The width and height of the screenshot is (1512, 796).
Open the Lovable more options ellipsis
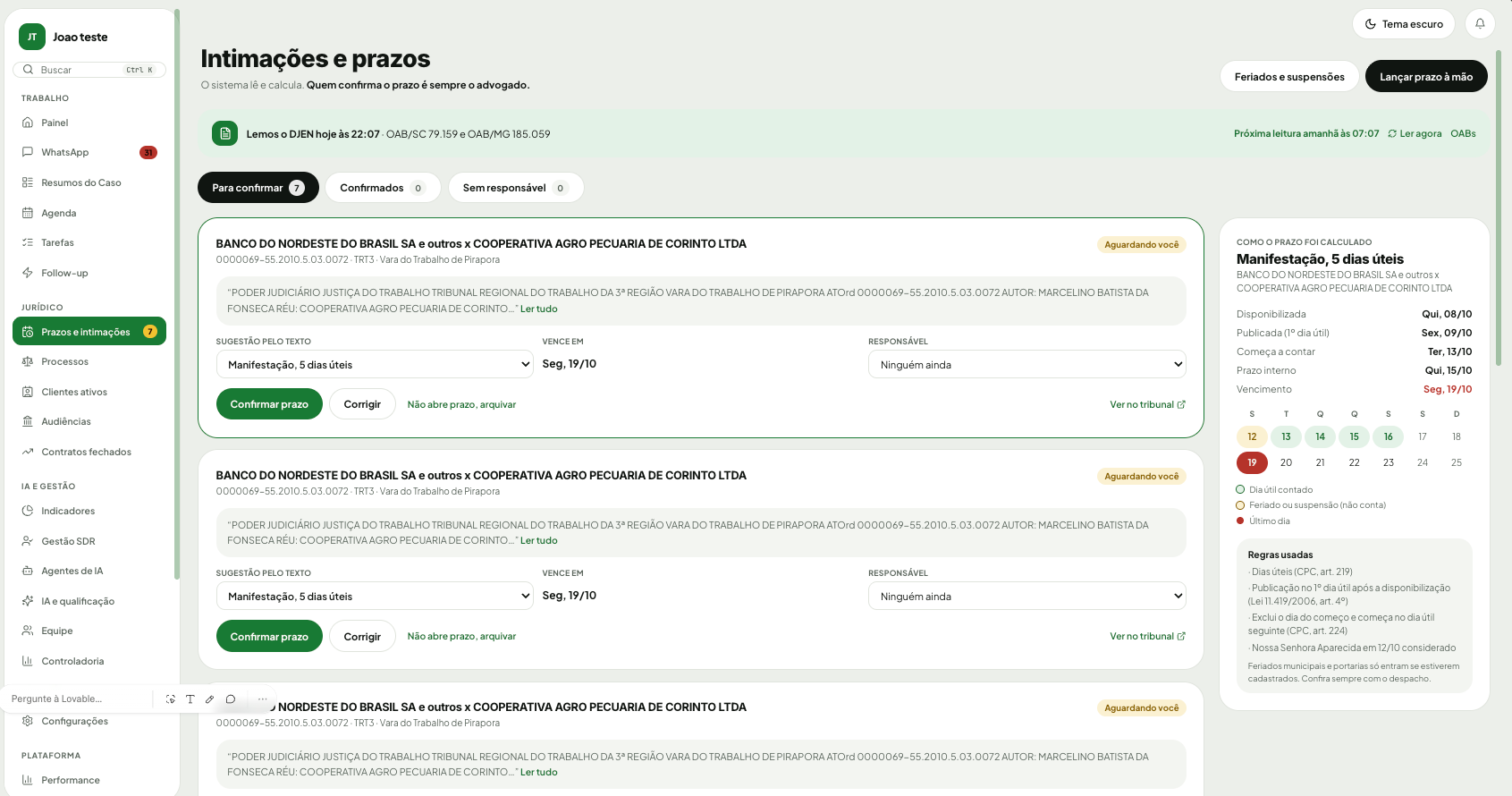pyautogui.click(x=262, y=699)
